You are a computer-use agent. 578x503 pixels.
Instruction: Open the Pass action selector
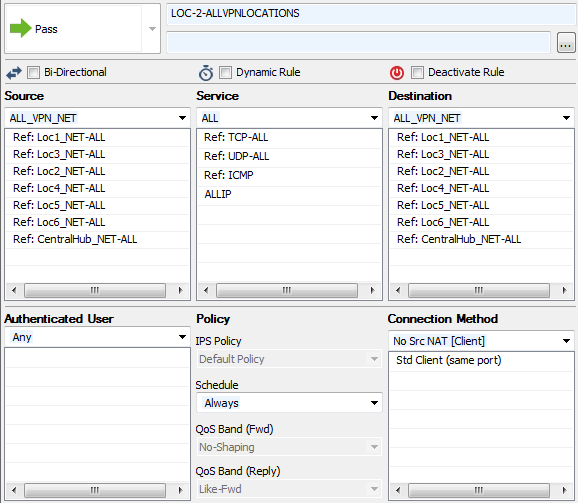[83, 28]
